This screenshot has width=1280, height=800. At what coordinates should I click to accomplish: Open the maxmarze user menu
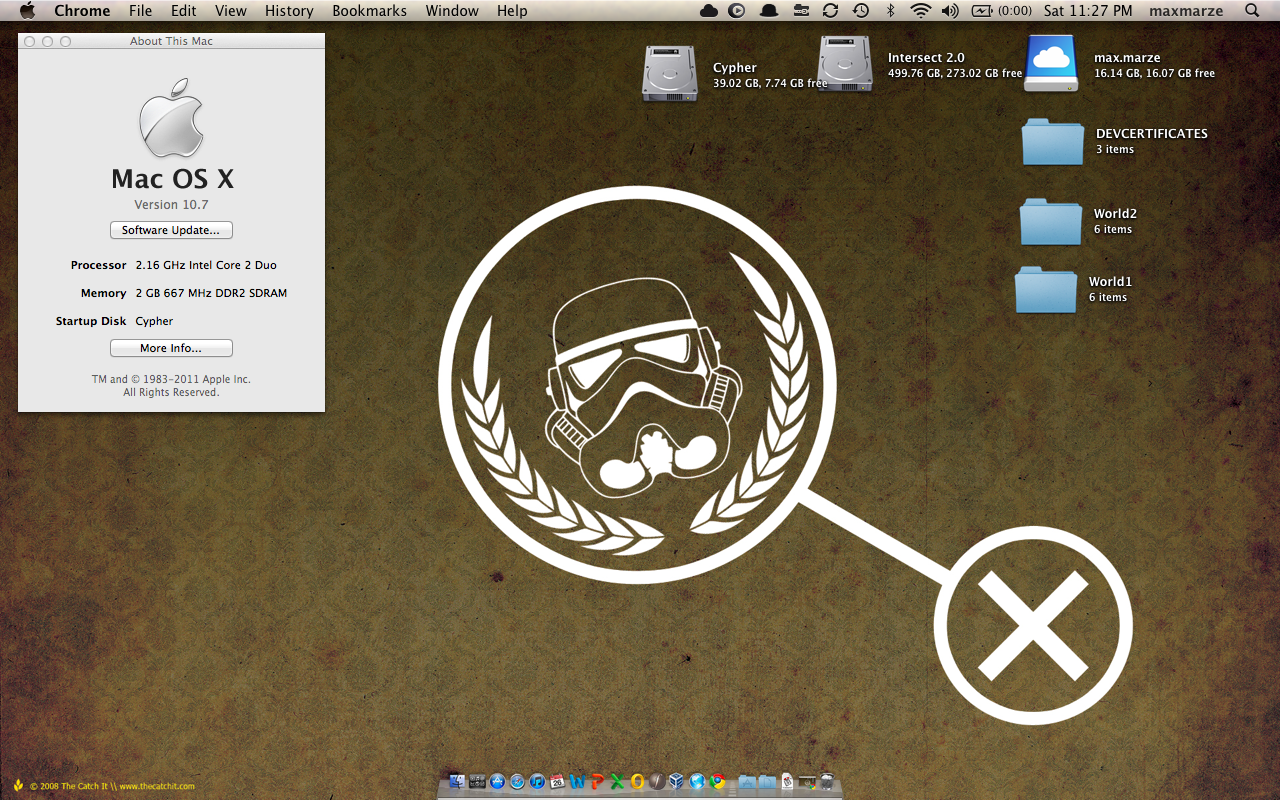(x=1186, y=11)
